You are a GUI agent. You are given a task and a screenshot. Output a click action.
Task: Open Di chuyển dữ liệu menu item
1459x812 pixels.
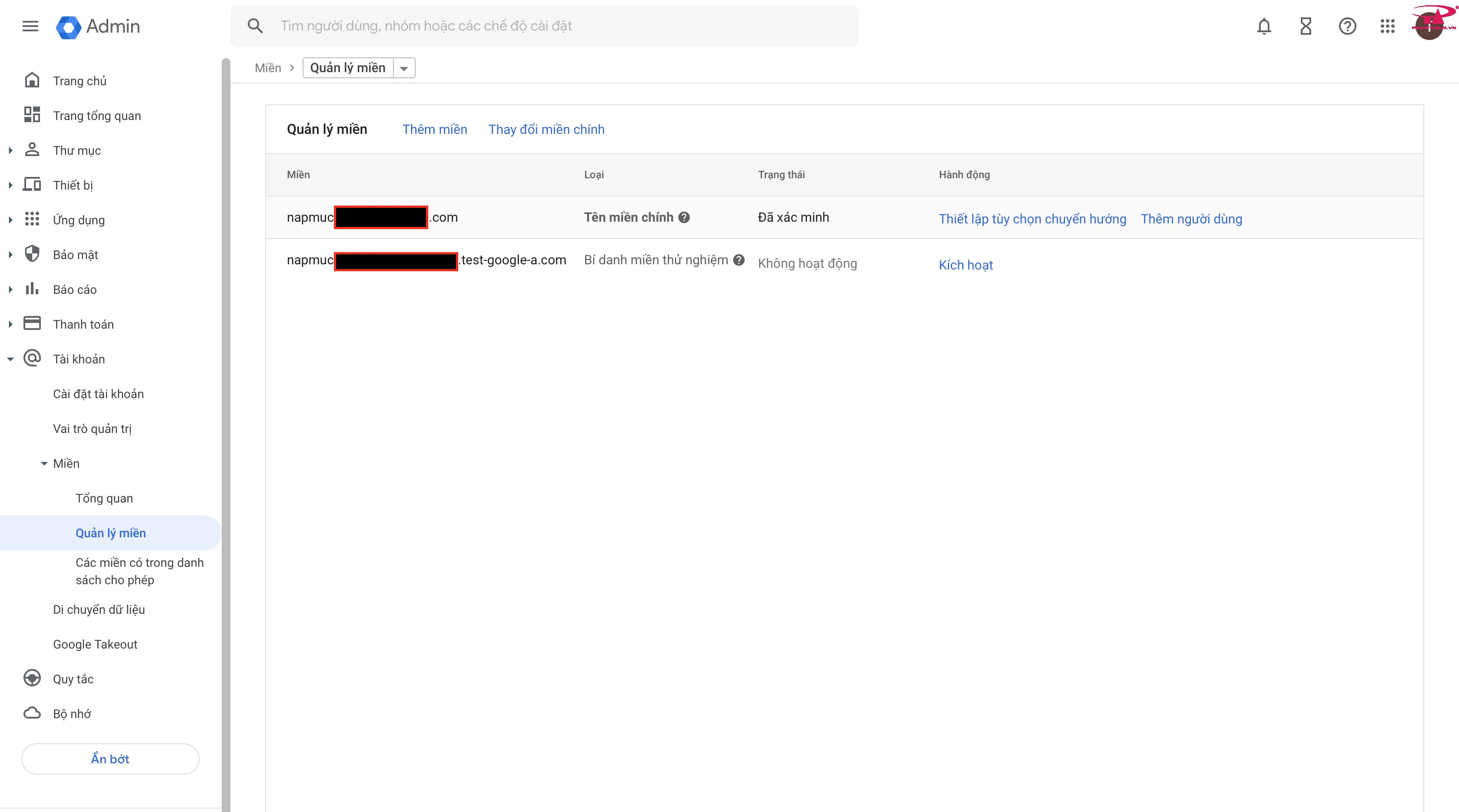point(99,609)
